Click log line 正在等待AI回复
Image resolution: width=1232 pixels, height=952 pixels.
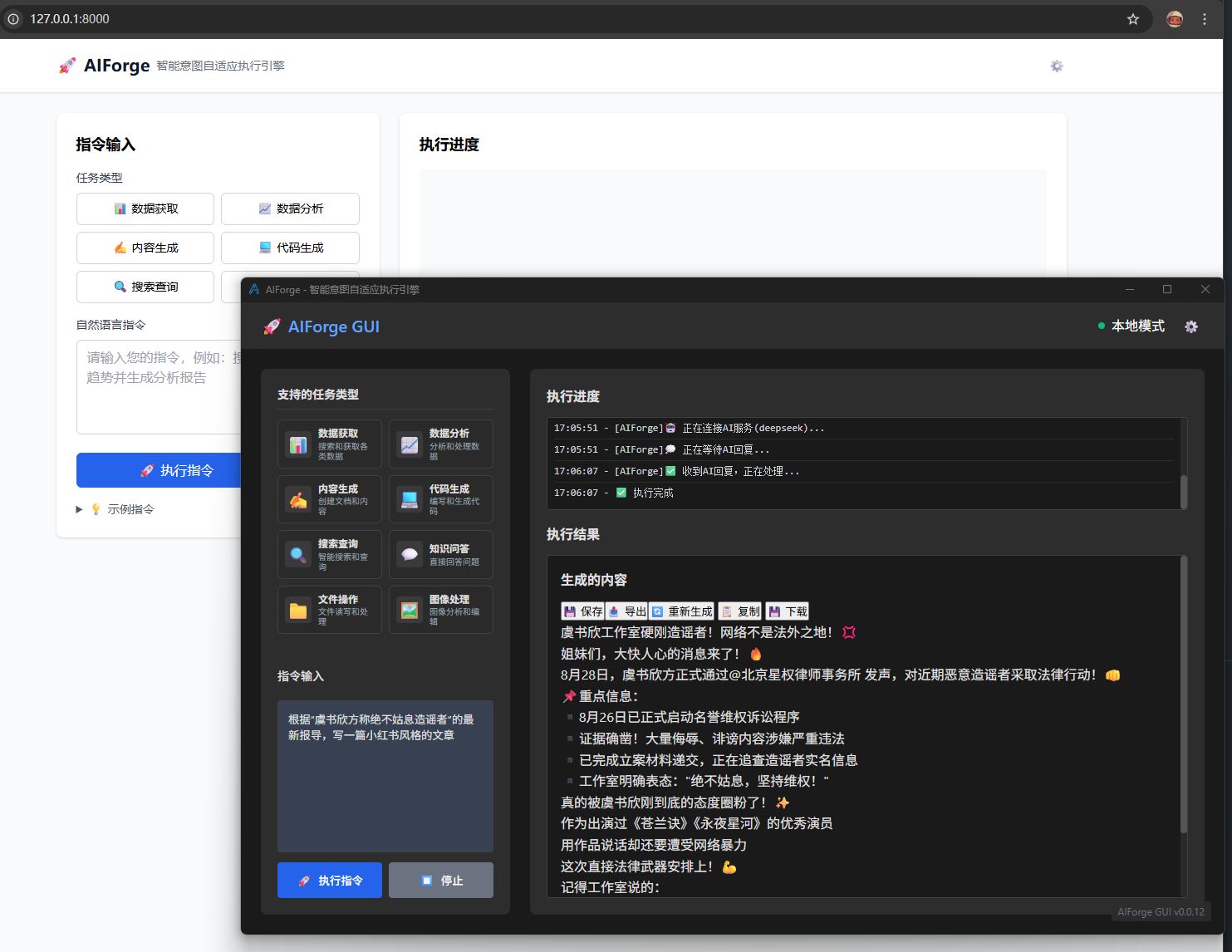coord(662,449)
